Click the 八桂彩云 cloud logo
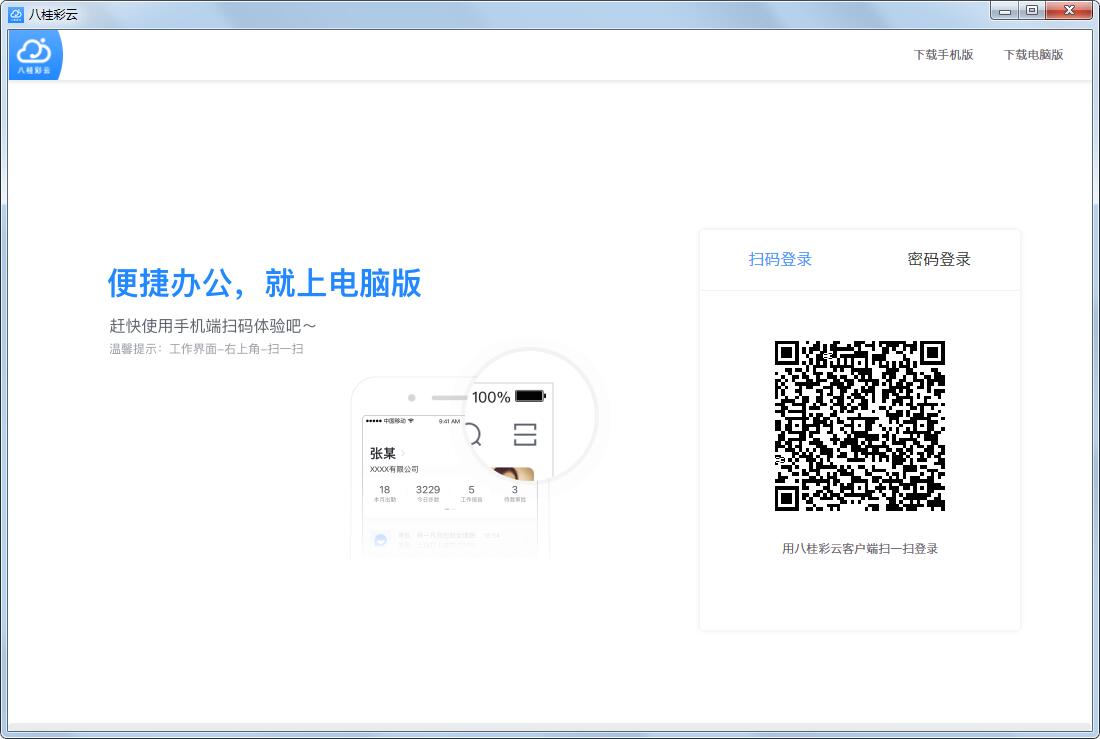The height and width of the screenshot is (739, 1100). click(x=34, y=53)
